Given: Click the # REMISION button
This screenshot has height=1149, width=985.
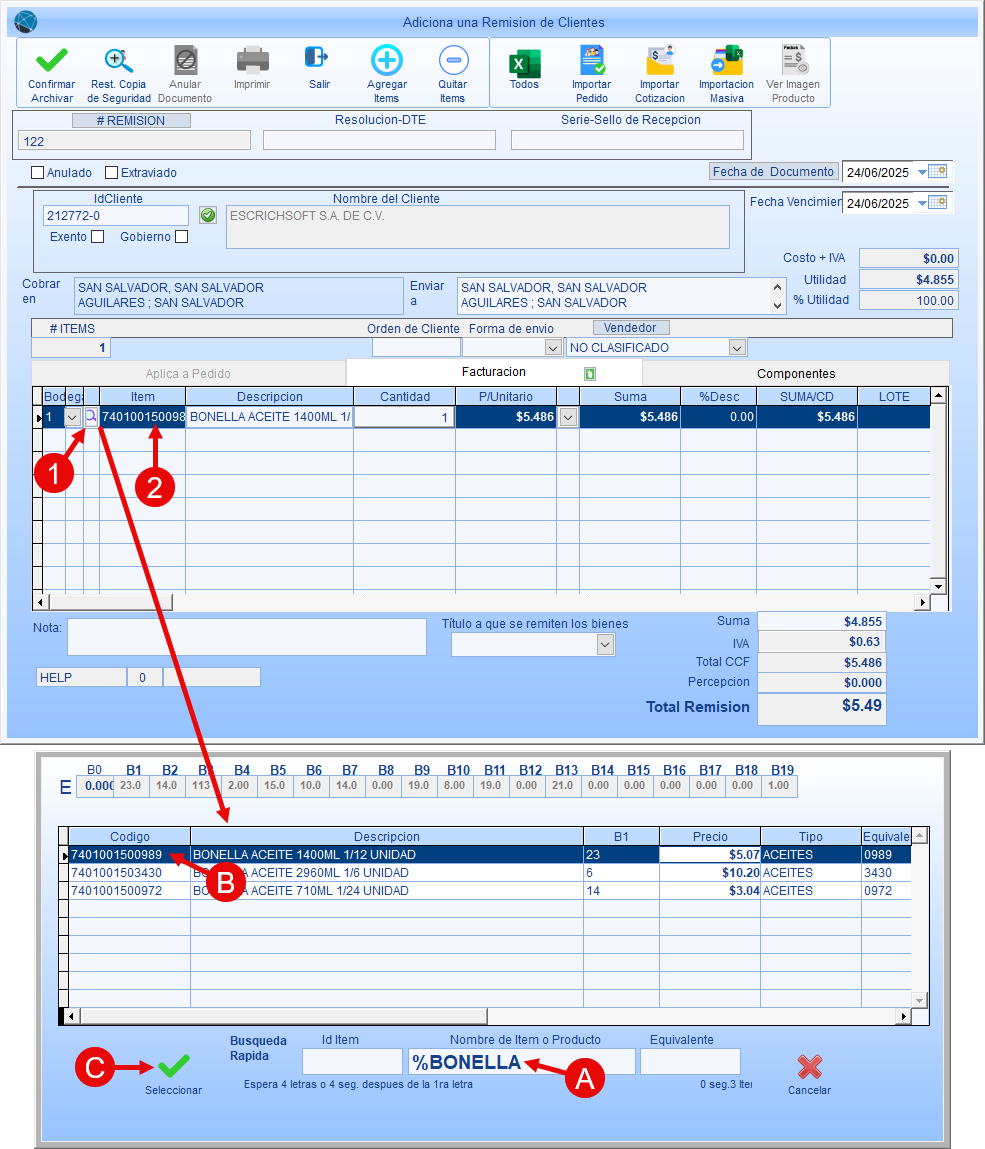Looking at the screenshot, I should pos(131,121).
